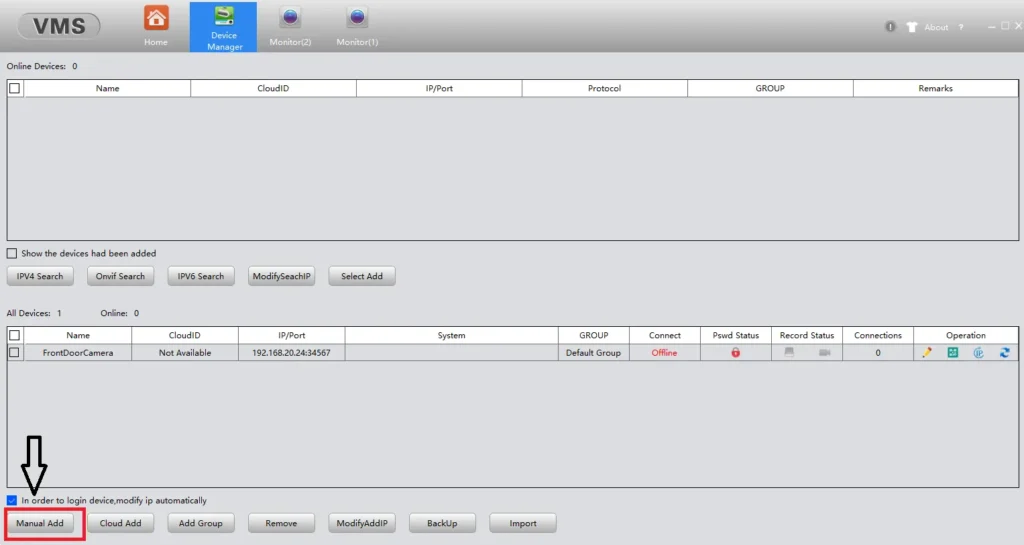The height and width of the screenshot is (545, 1024).
Task: Uncheck the modify ip automatically checkbox
Action: pyautogui.click(x=12, y=501)
